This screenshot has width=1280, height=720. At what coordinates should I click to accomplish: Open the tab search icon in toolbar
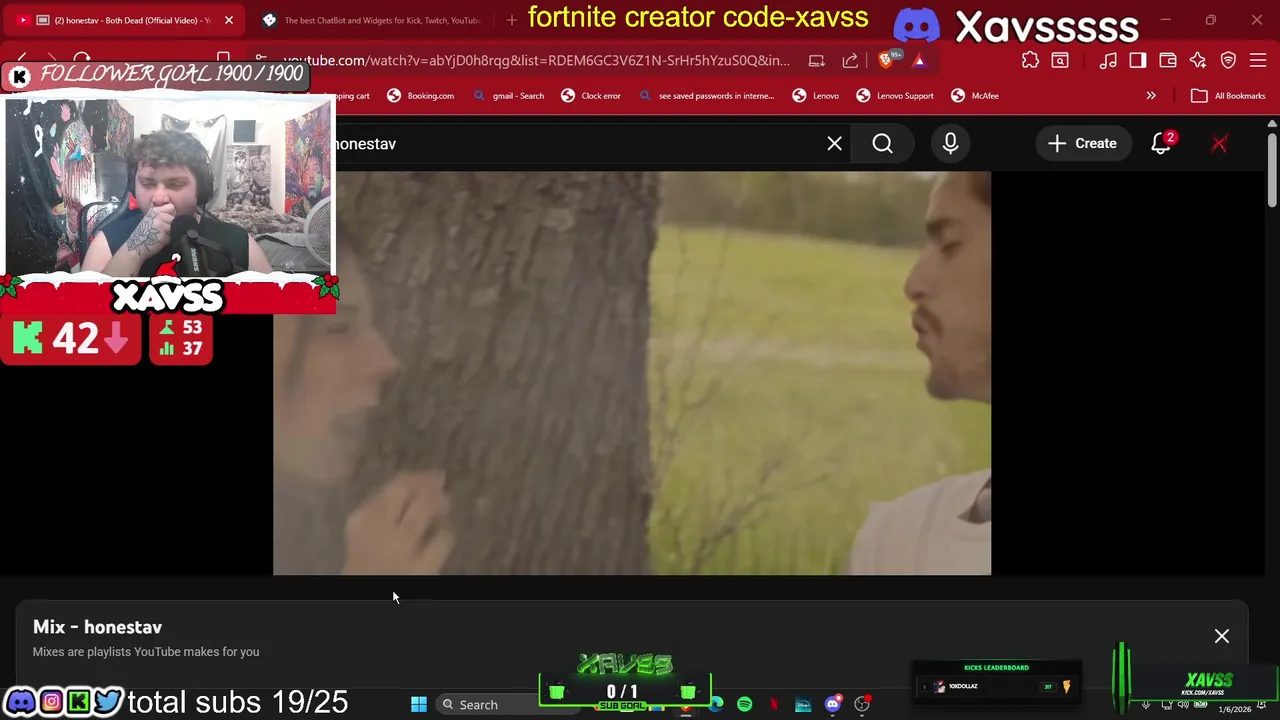pyautogui.click(x=1060, y=60)
